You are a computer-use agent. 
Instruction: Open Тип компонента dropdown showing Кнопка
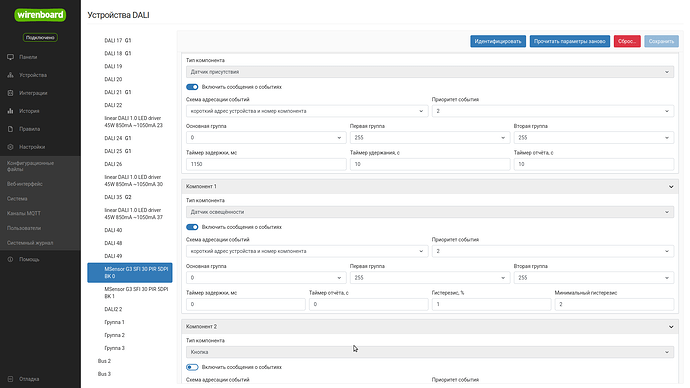pyautogui.click(x=429, y=352)
